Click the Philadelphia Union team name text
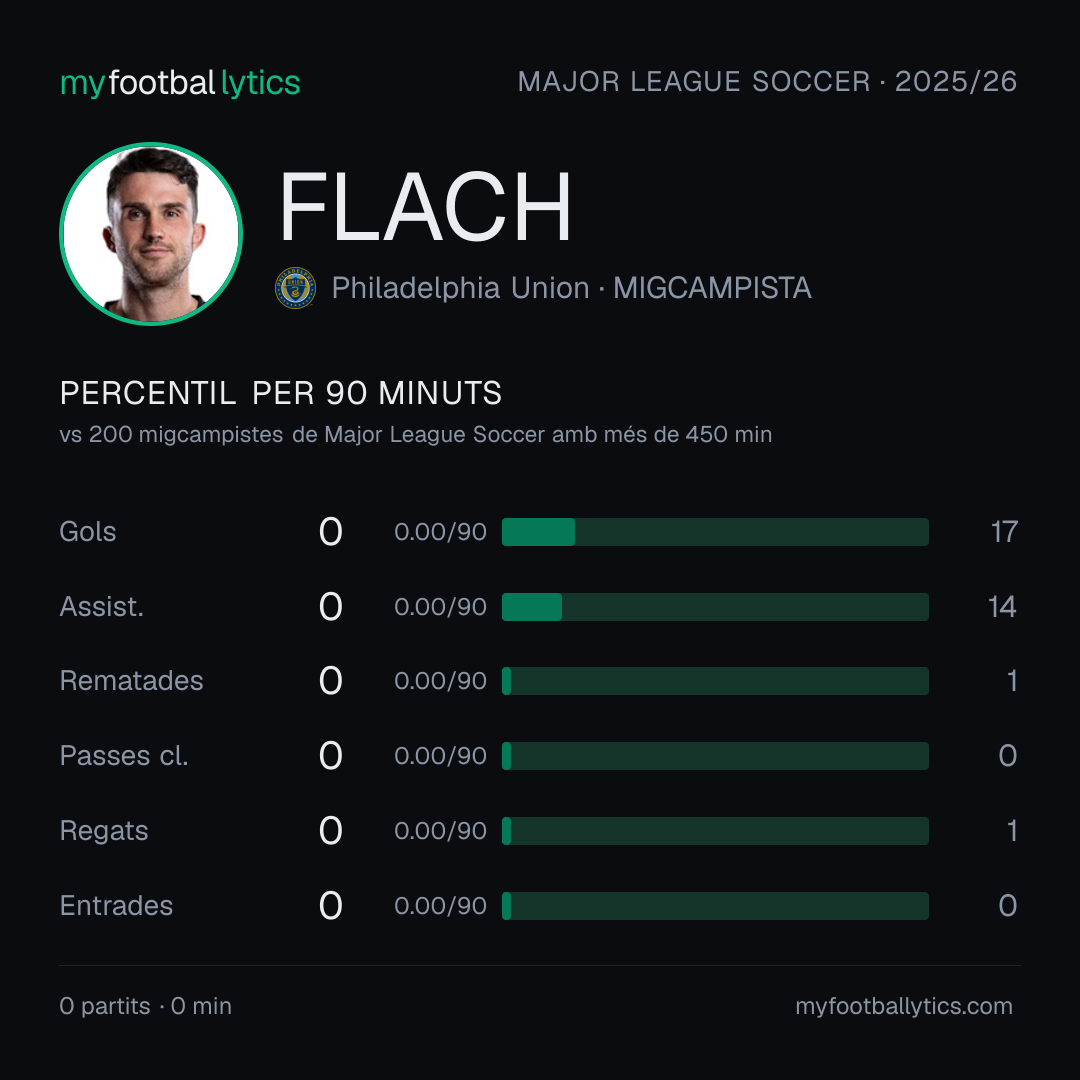The width and height of the screenshot is (1080, 1080). click(460, 288)
